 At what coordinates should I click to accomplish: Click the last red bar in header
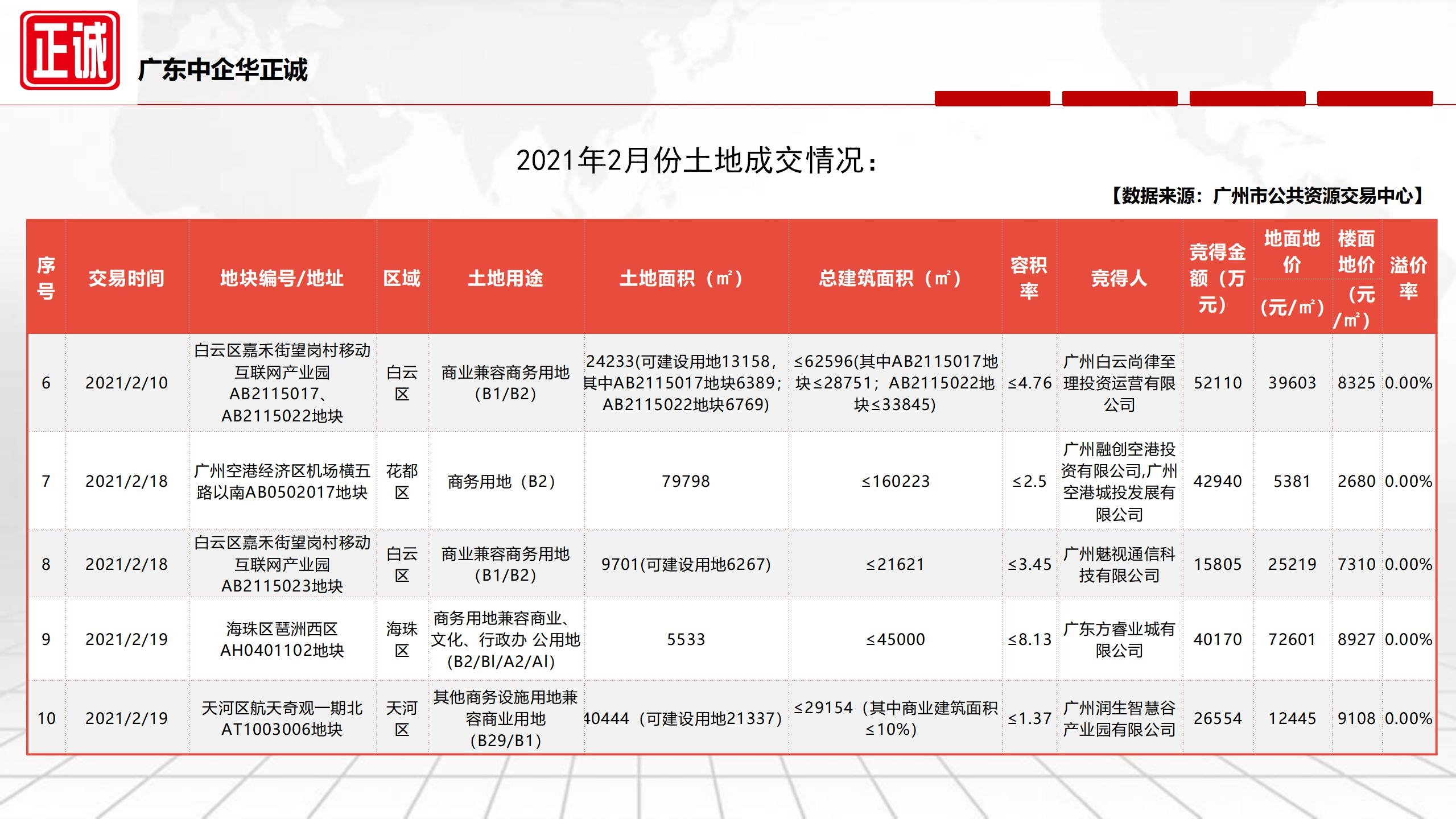(x=1374, y=98)
